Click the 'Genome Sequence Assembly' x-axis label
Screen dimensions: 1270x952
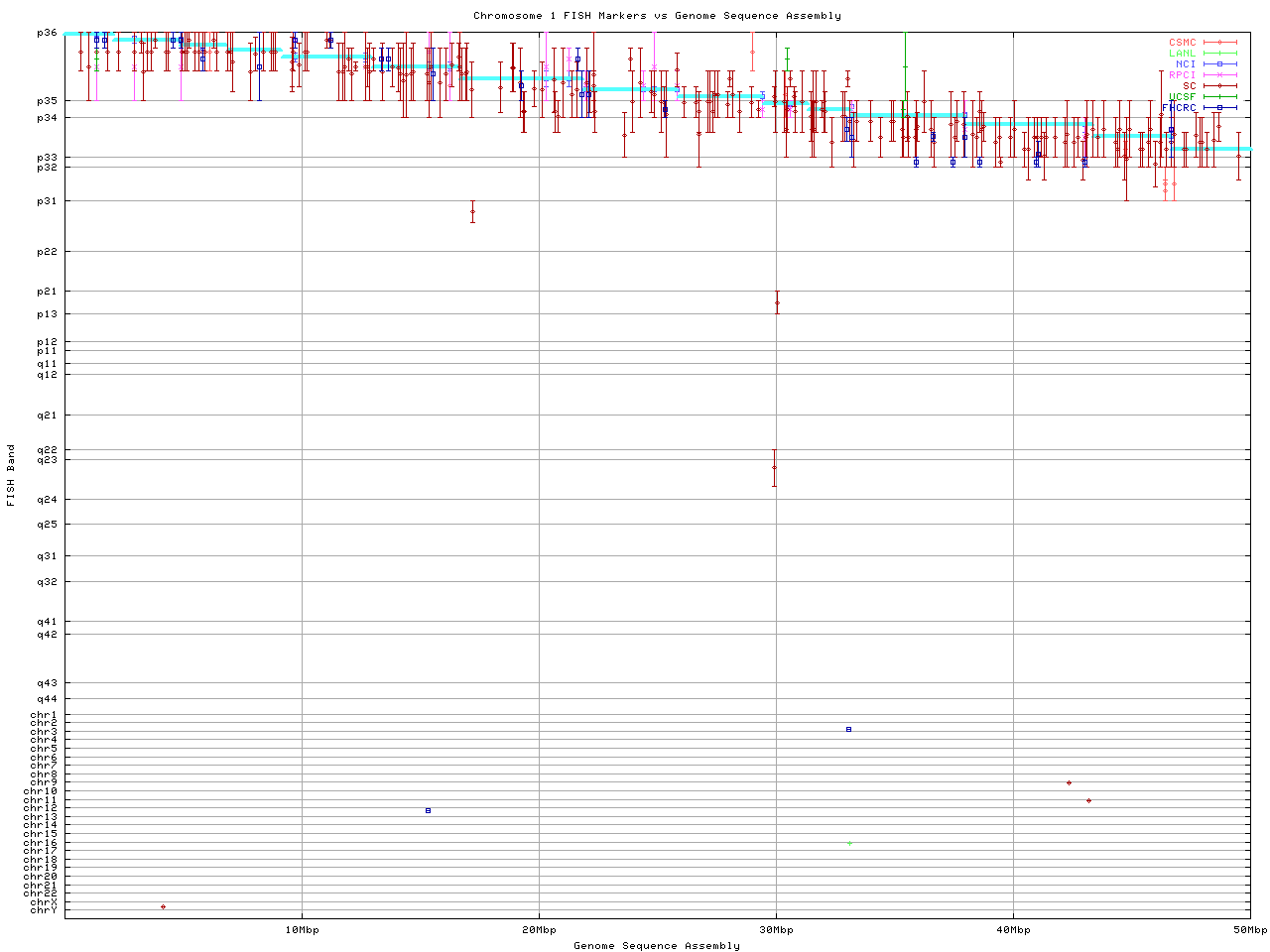pos(657,945)
